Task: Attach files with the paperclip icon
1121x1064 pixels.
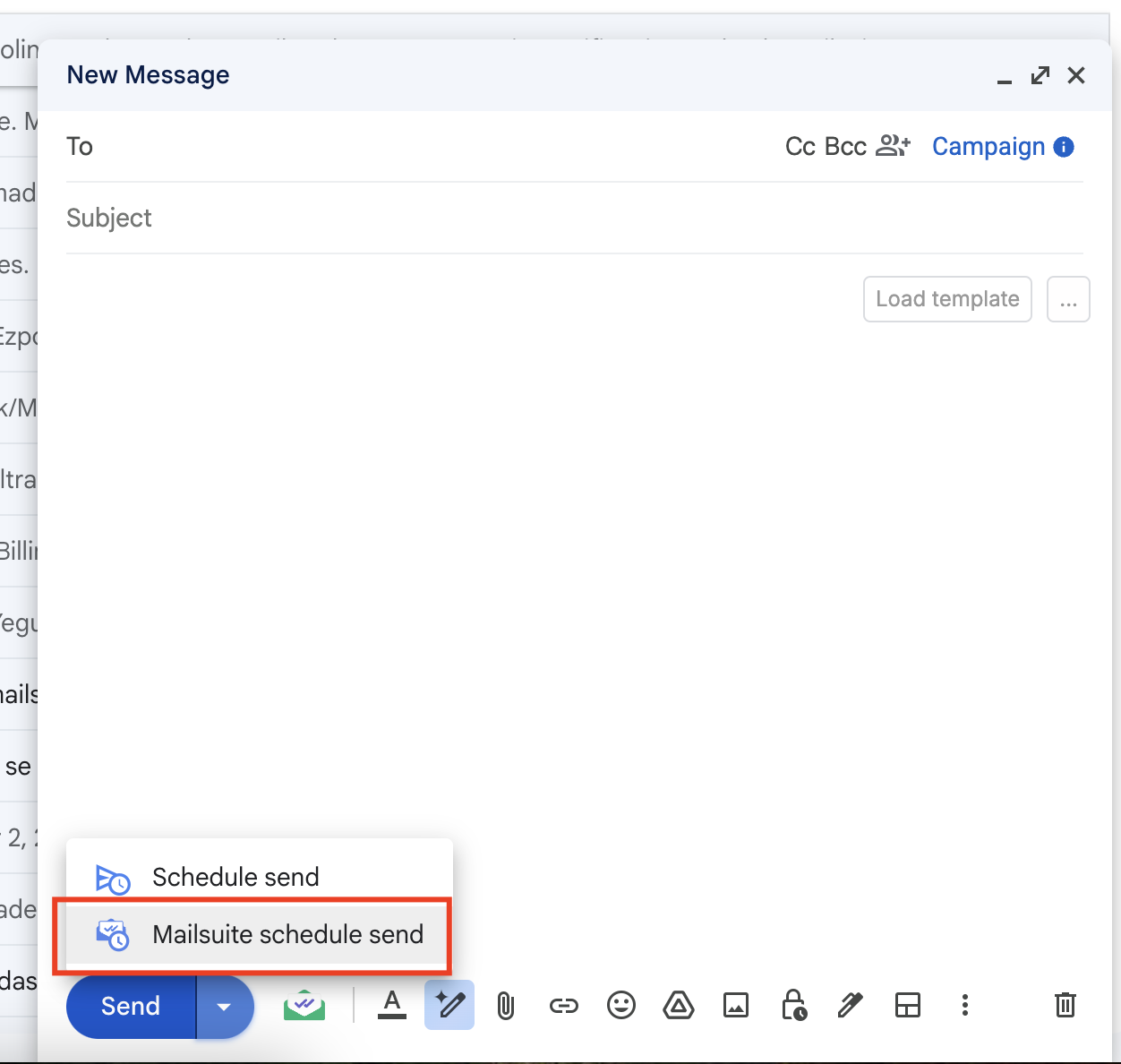Action: click(x=506, y=1006)
